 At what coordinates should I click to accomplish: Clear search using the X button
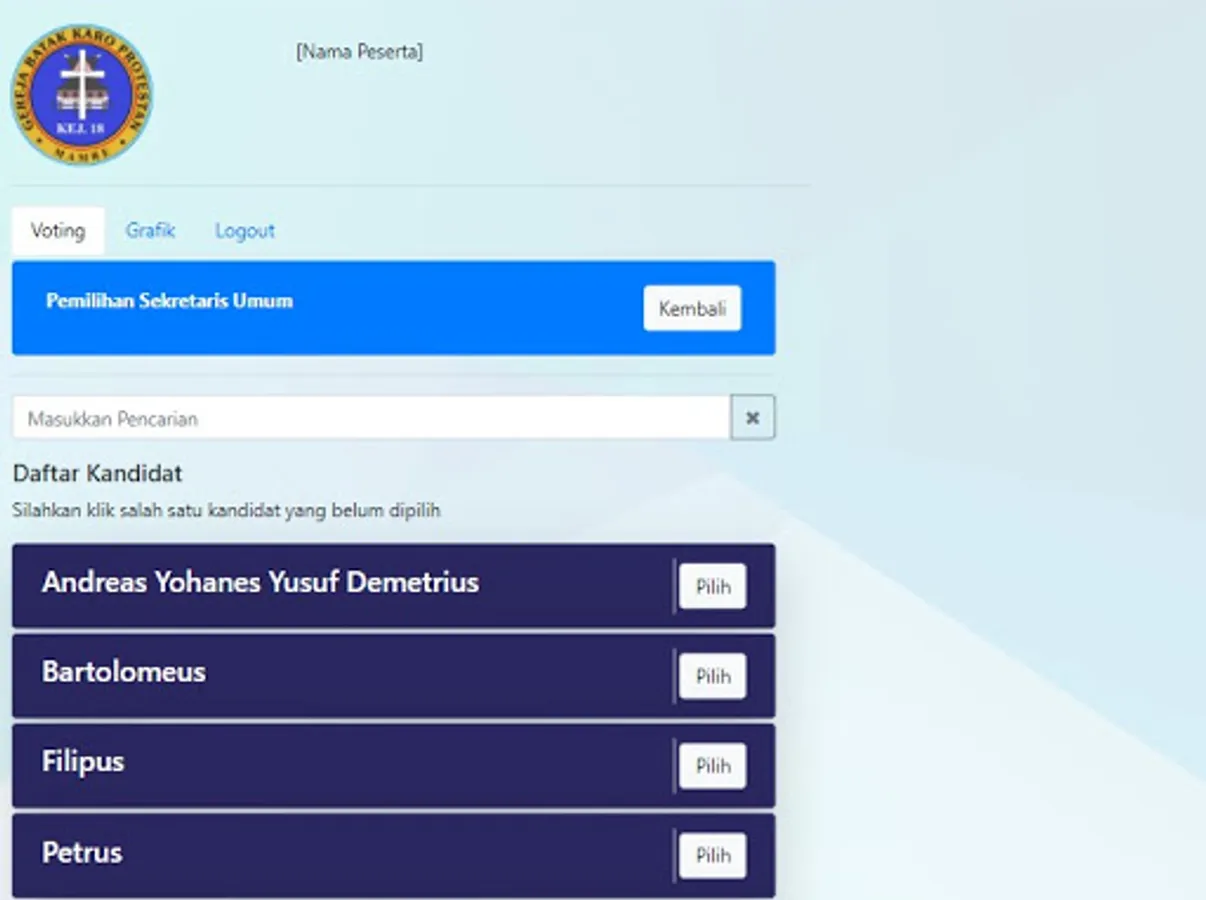753,418
